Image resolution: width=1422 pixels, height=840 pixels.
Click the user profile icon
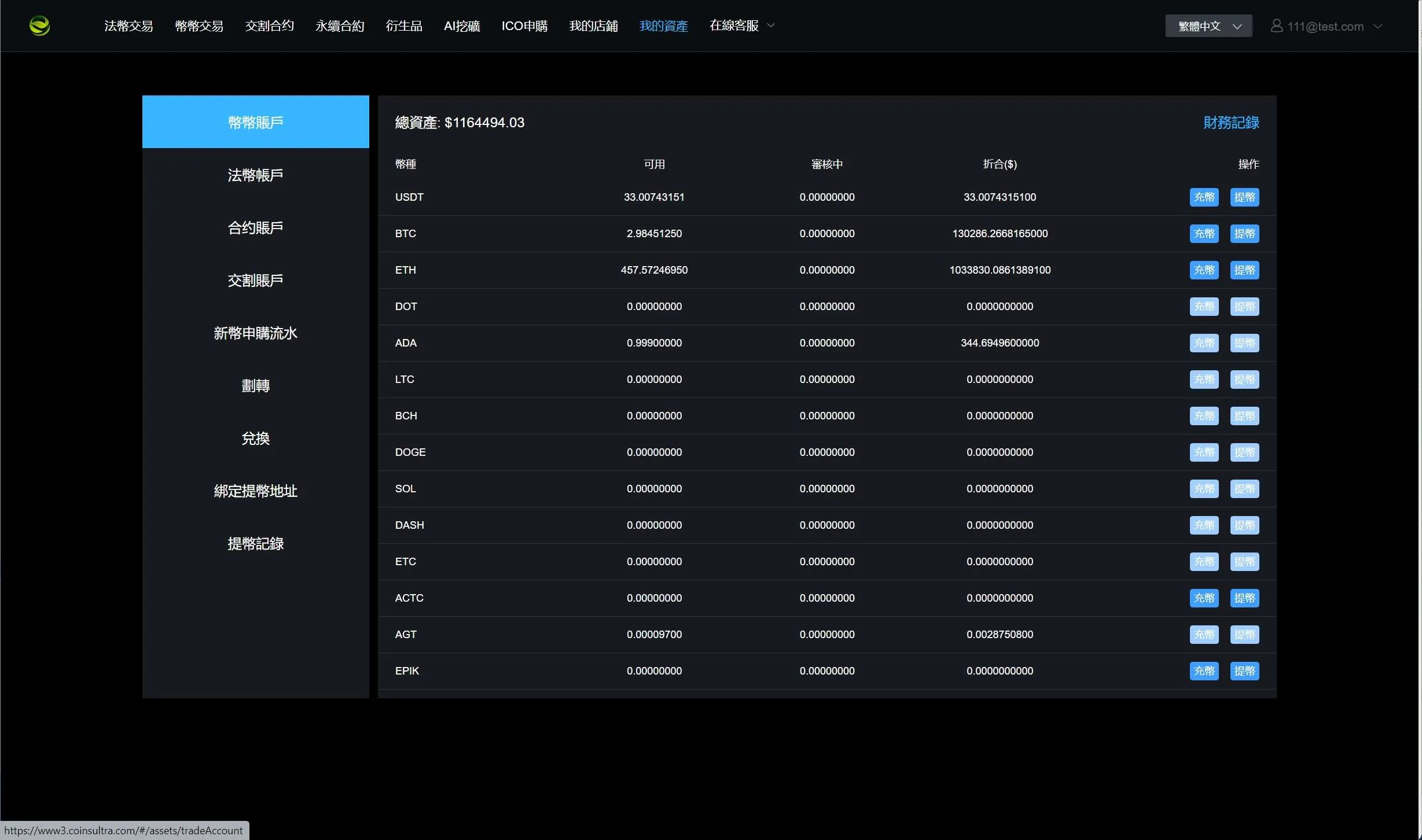coord(1276,26)
